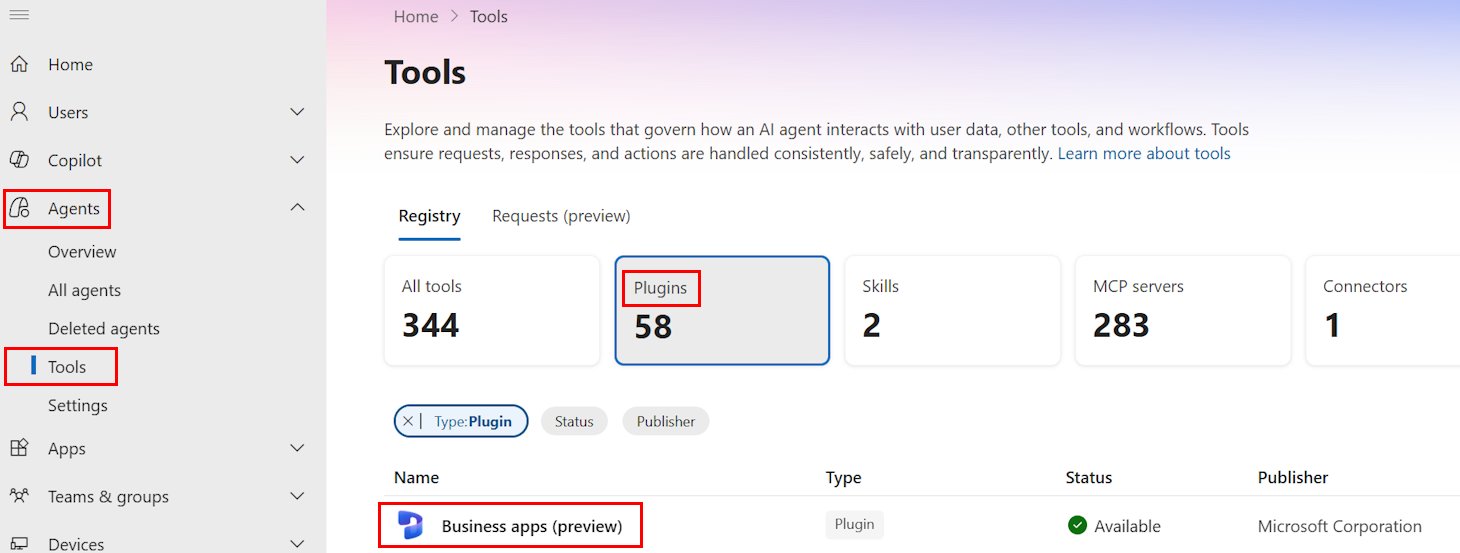1460x553 pixels.
Task: Click the Devices icon in sidebar
Action: click(x=19, y=544)
